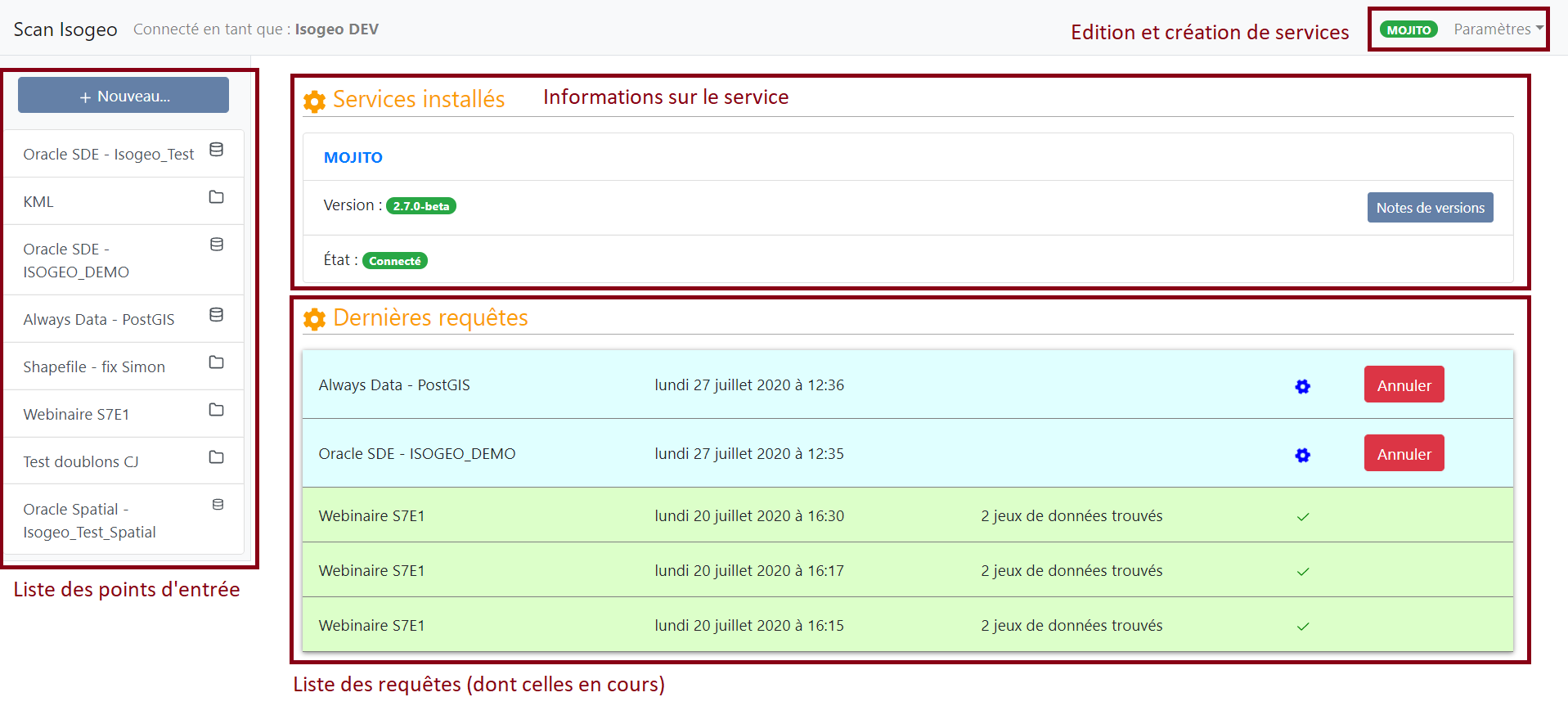Select Oracle SDE - ISOGEO_DEMO in sidebar
This screenshot has width=1568, height=715.
[124, 260]
